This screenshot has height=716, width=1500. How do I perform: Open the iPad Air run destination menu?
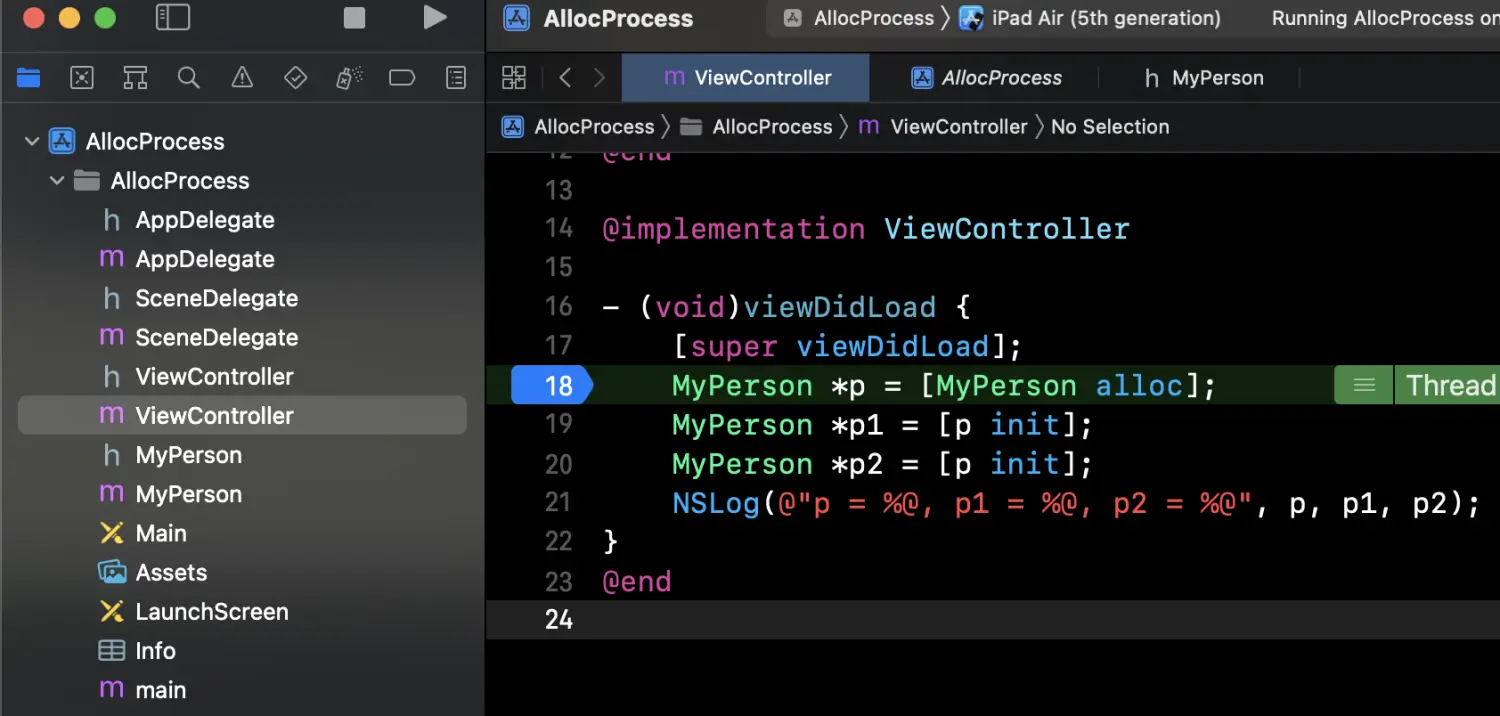pyautogui.click(x=1091, y=19)
